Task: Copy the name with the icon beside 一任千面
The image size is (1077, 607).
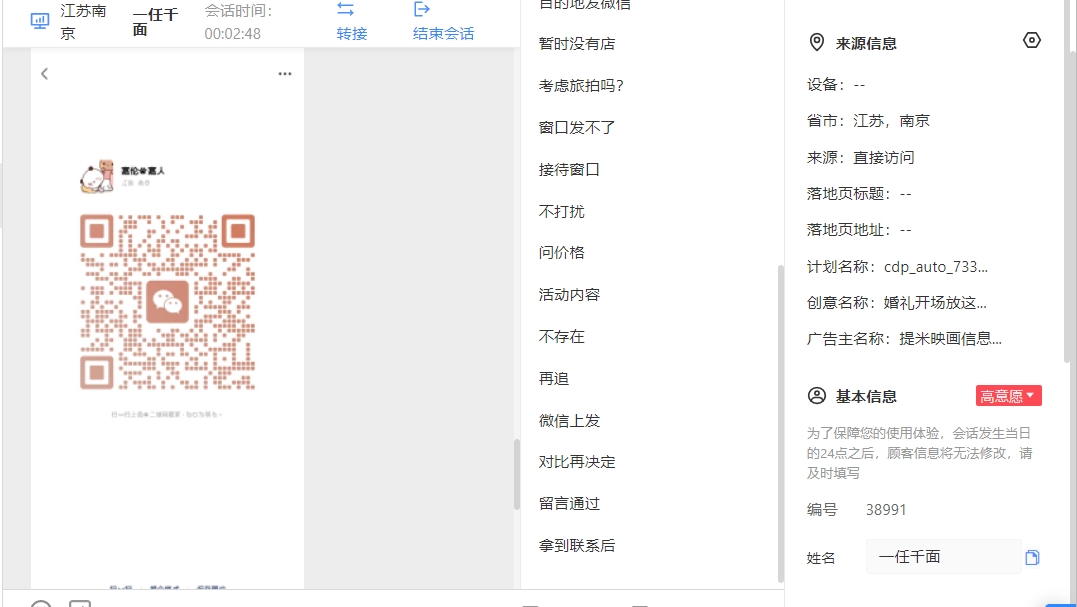Action: 1032,557
